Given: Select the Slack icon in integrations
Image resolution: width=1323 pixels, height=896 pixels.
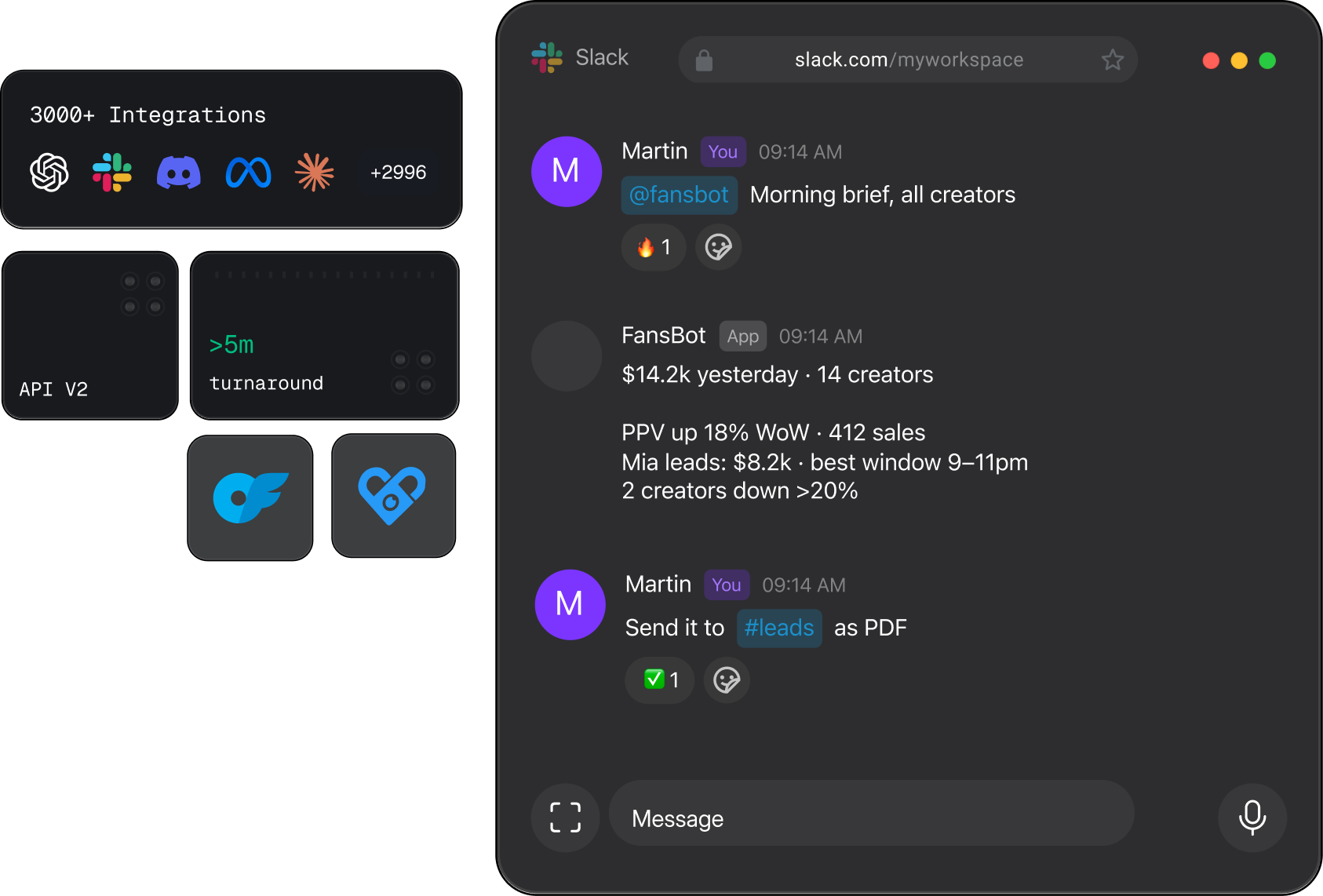Looking at the screenshot, I should coord(112,173).
